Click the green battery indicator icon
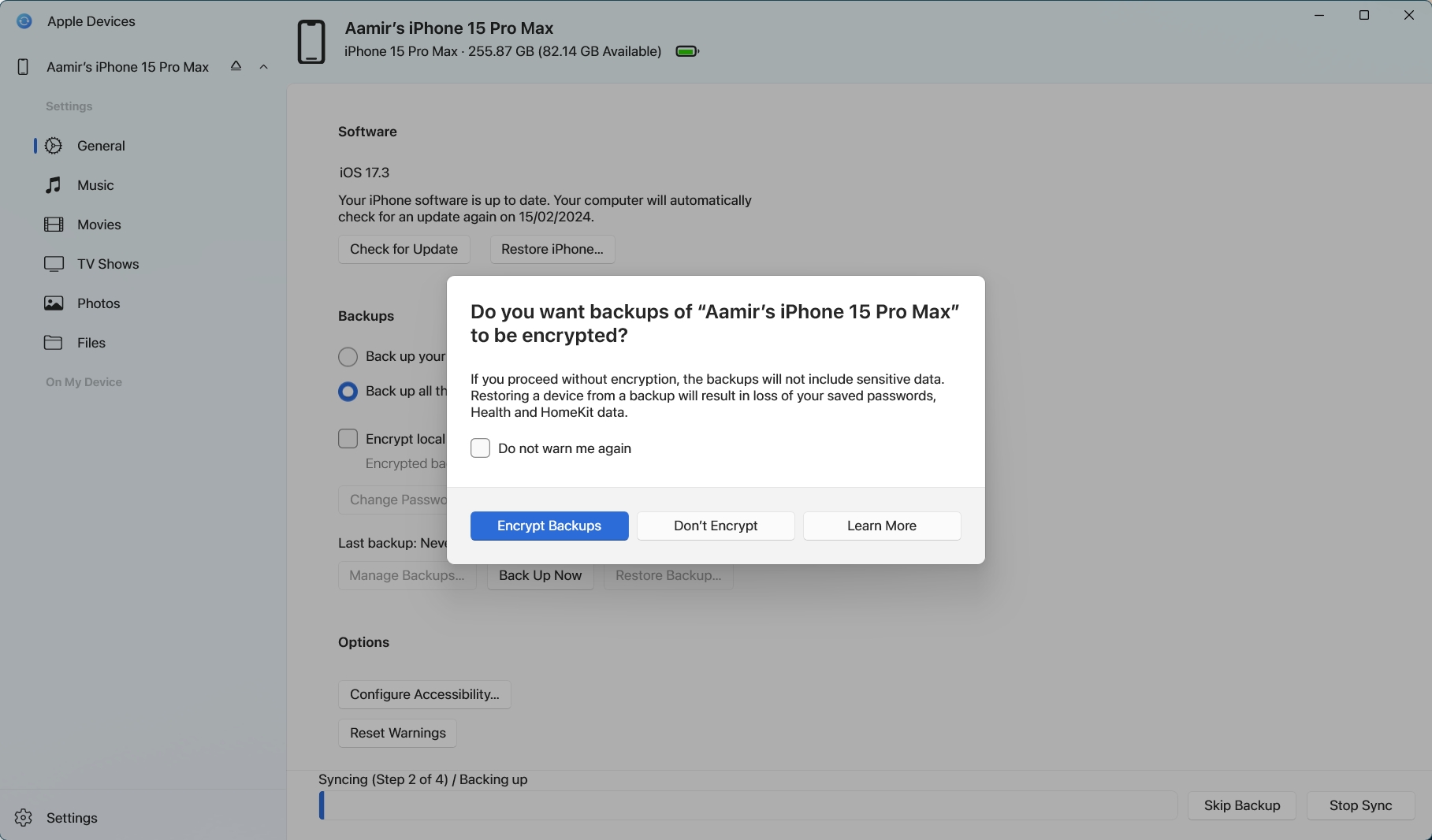Image resolution: width=1432 pixels, height=840 pixels. click(687, 52)
